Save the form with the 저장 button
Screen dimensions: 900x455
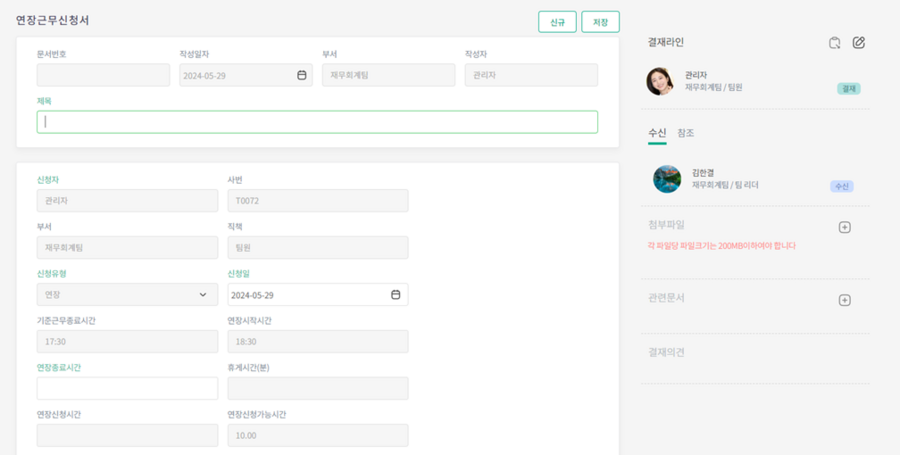click(x=600, y=22)
